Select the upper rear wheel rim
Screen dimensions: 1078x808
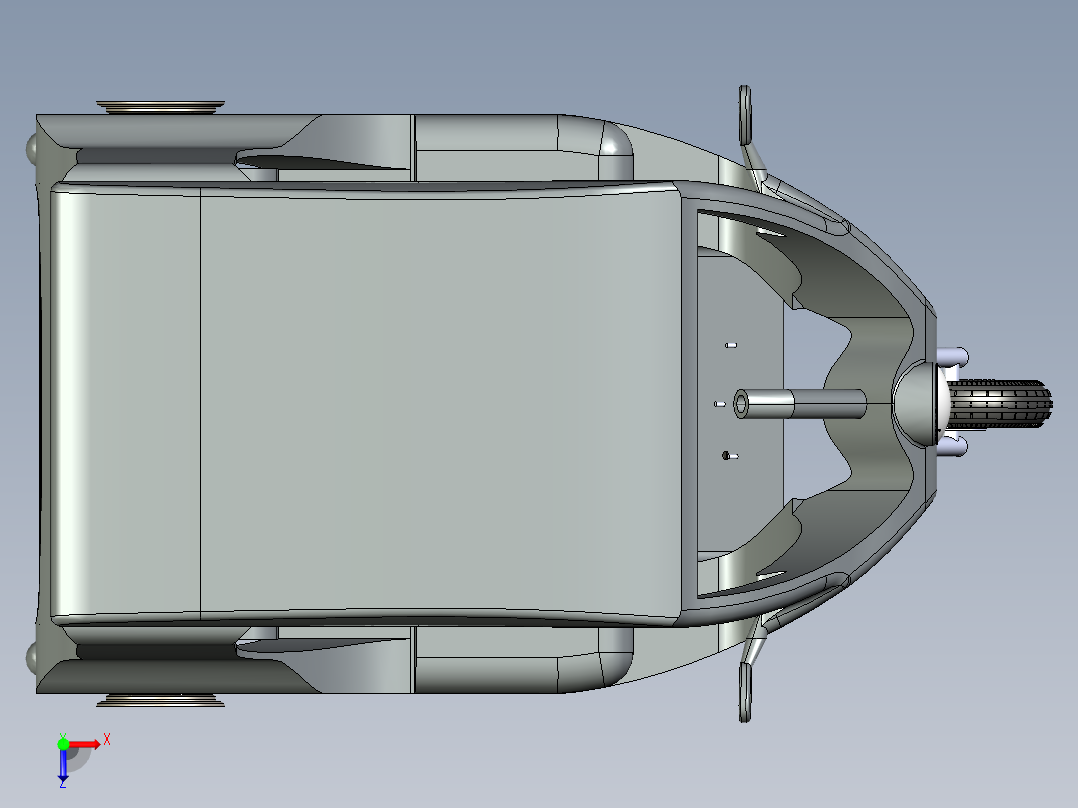tap(160, 107)
